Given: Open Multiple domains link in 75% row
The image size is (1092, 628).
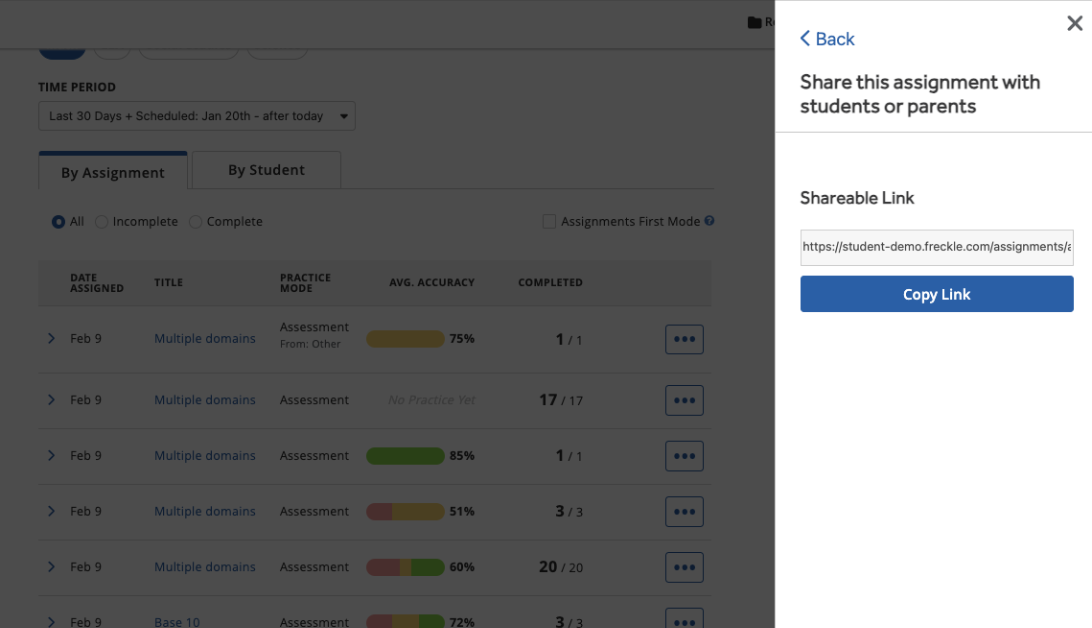Looking at the screenshot, I should [205, 338].
